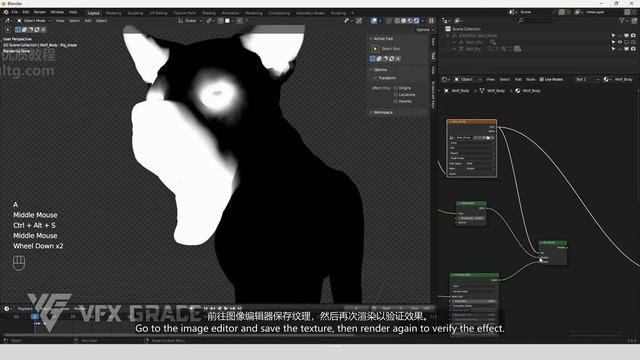Image resolution: width=640 pixels, height=360 pixels.
Task: Enable the Origins checkbox
Action: coord(396,88)
